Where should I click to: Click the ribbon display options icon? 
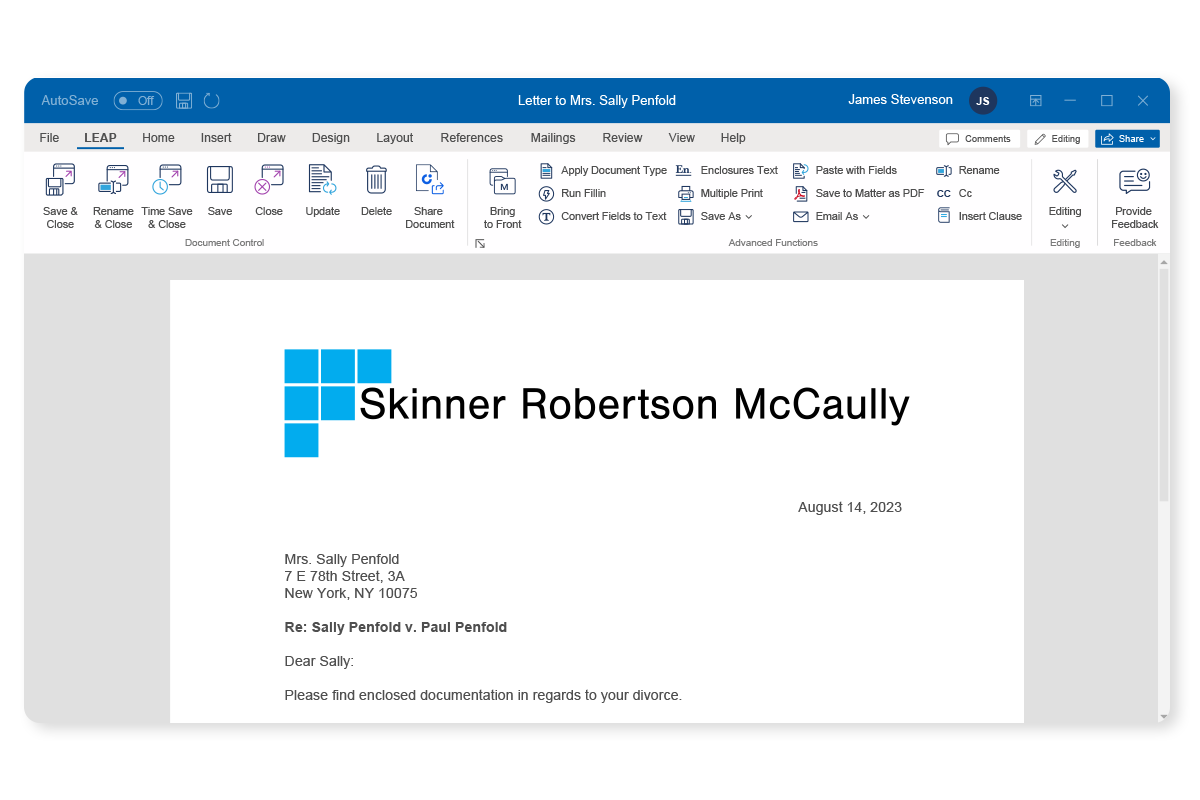[1036, 100]
